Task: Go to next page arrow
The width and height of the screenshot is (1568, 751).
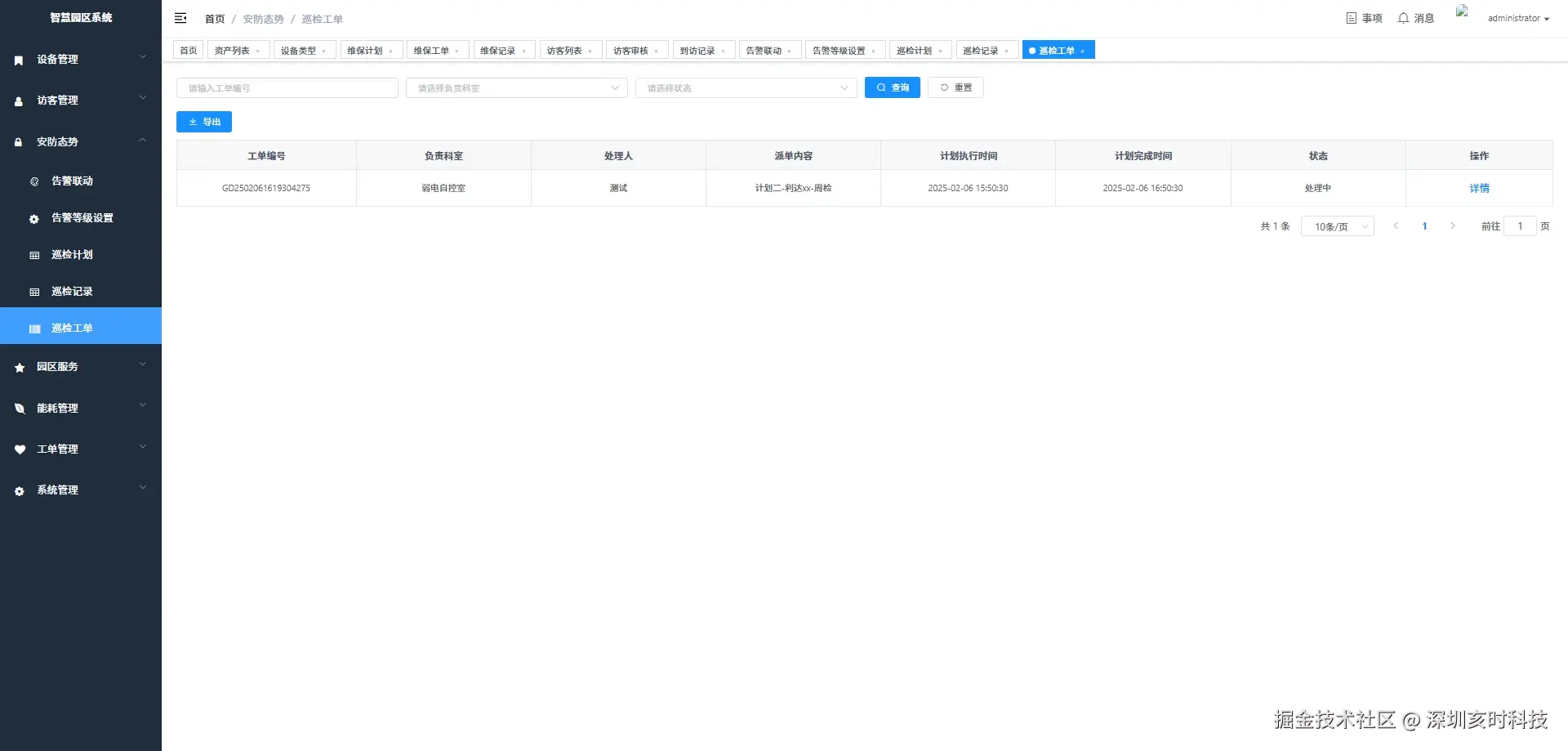Action: coord(1453,226)
